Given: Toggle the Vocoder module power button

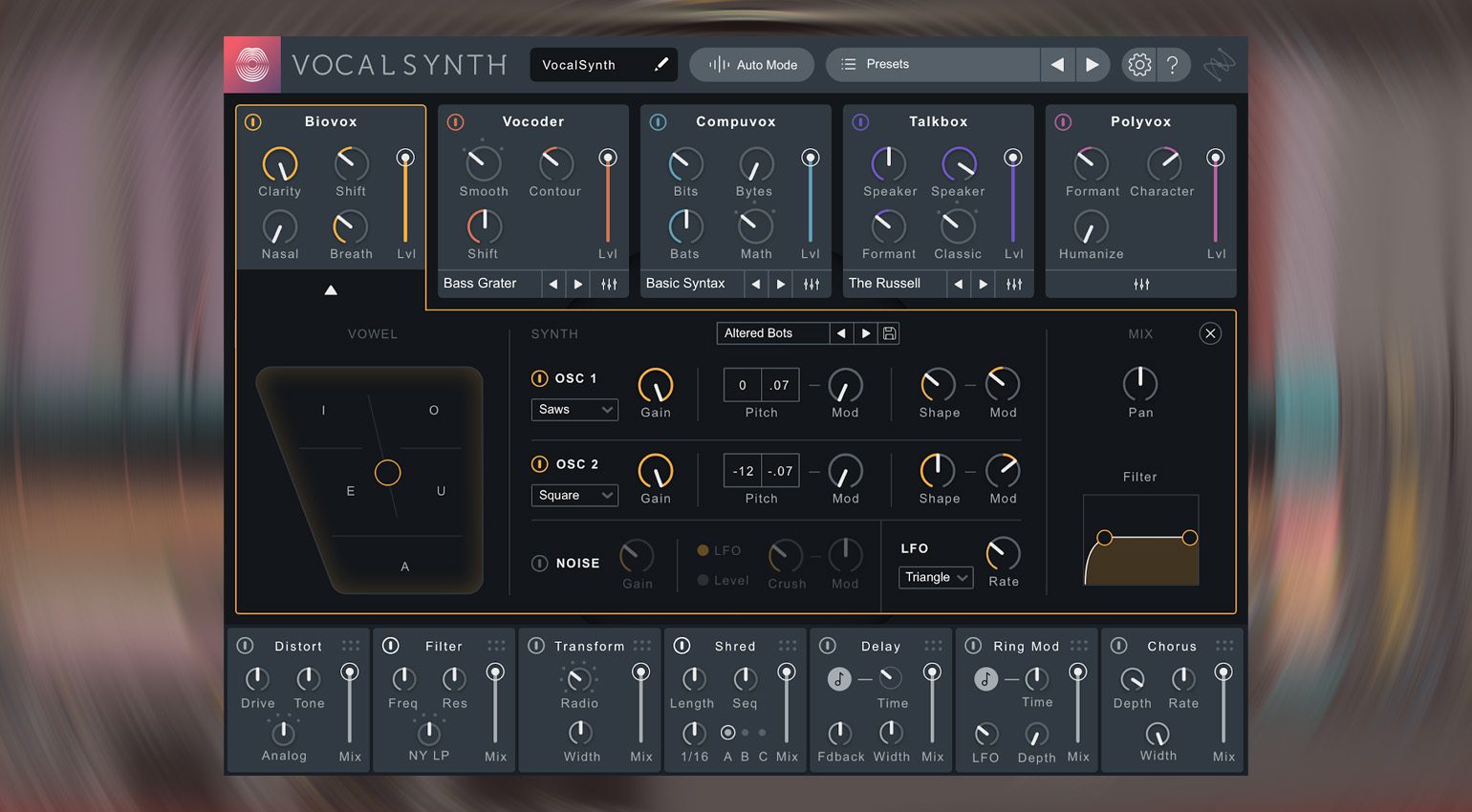Looking at the screenshot, I should tap(456, 122).
